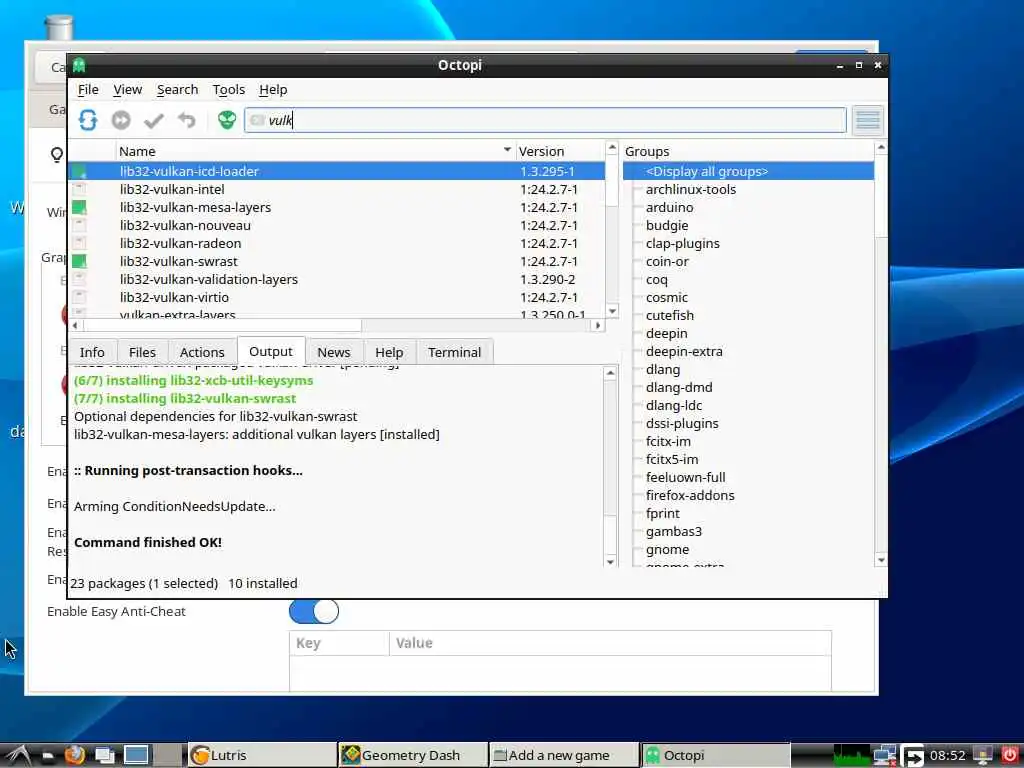Click the red power shutdown tray icon

coord(1010,756)
